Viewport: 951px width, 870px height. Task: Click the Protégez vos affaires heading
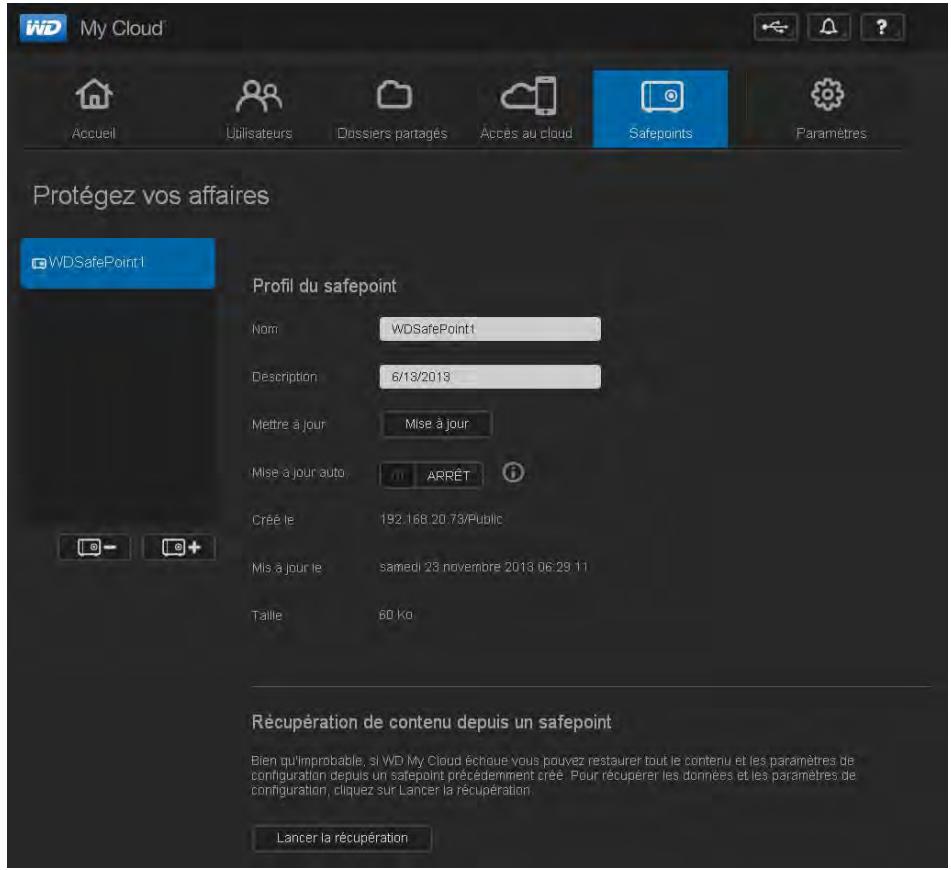pyautogui.click(x=151, y=196)
